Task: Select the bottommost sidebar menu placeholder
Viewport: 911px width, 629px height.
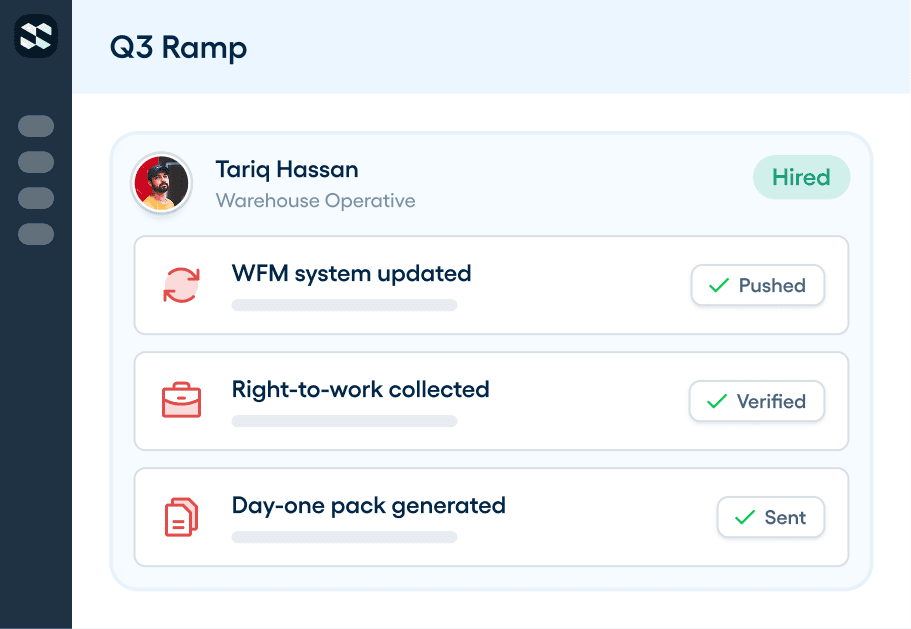Action: pos(36,234)
